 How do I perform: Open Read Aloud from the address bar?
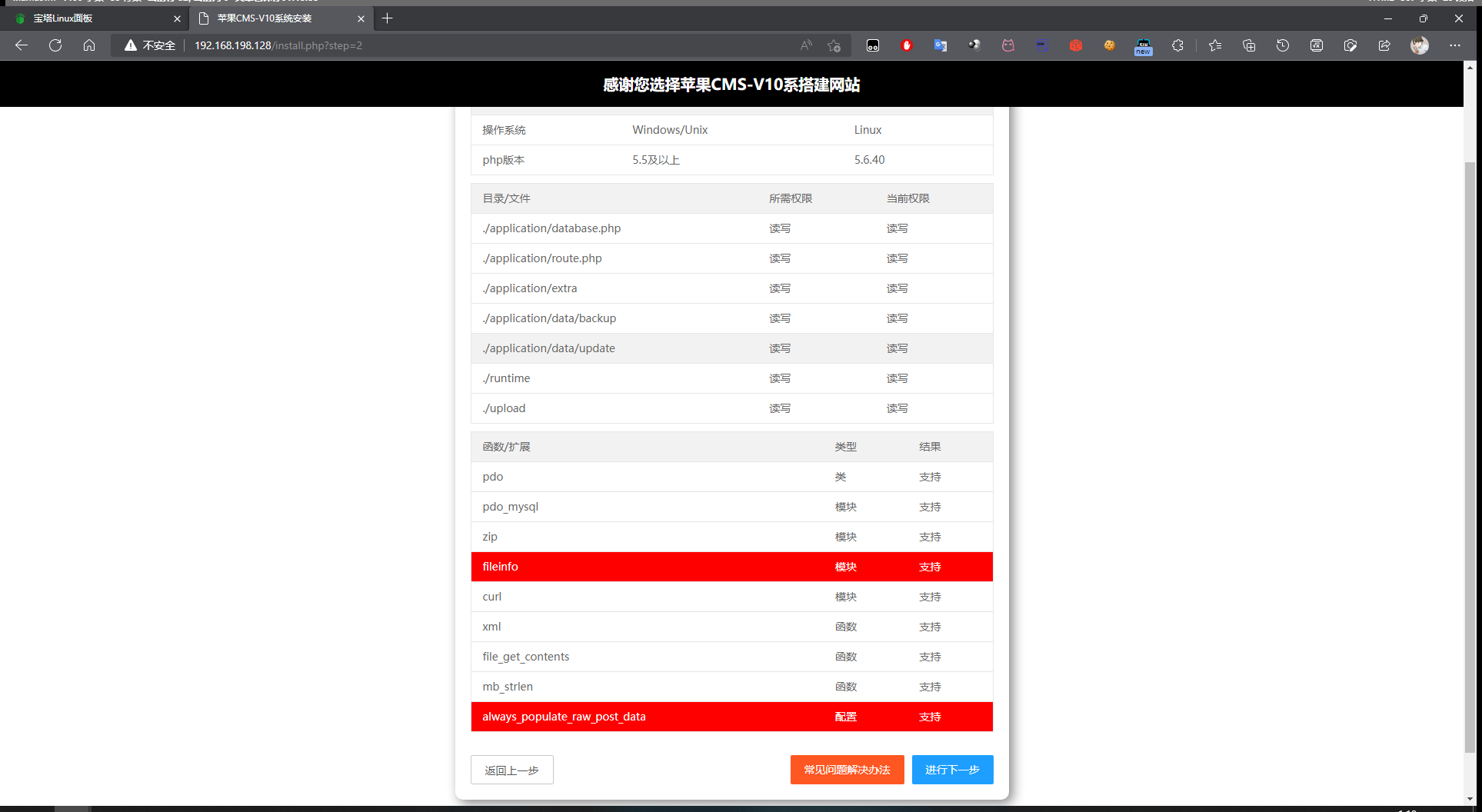tap(806, 45)
